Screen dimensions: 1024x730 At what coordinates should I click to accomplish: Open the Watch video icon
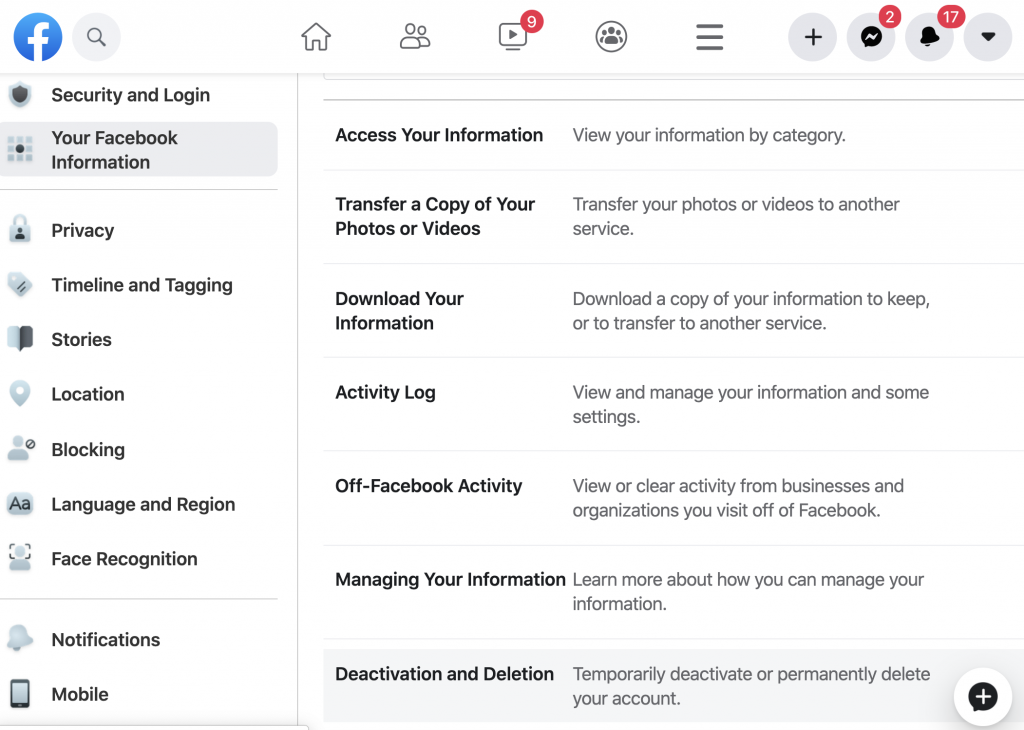click(x=513, y=37)
